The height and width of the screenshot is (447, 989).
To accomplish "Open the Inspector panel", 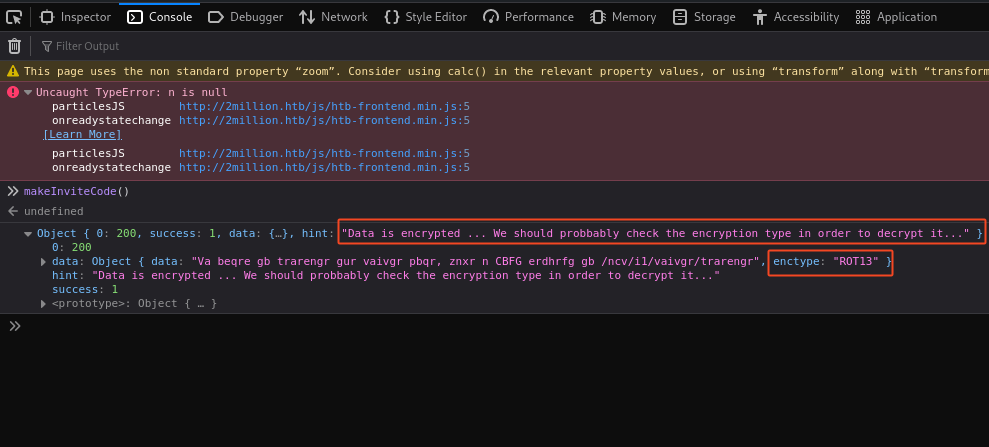I will click(75, 17).
